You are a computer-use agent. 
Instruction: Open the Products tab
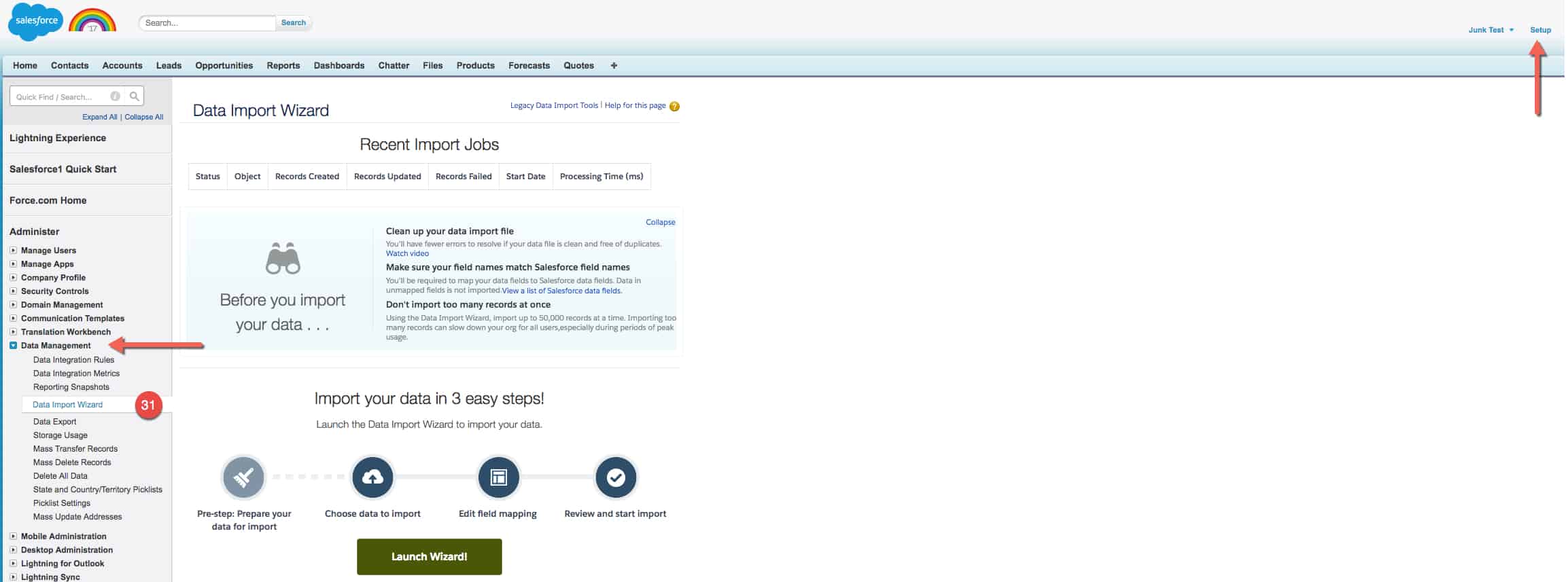coord(476,66)
